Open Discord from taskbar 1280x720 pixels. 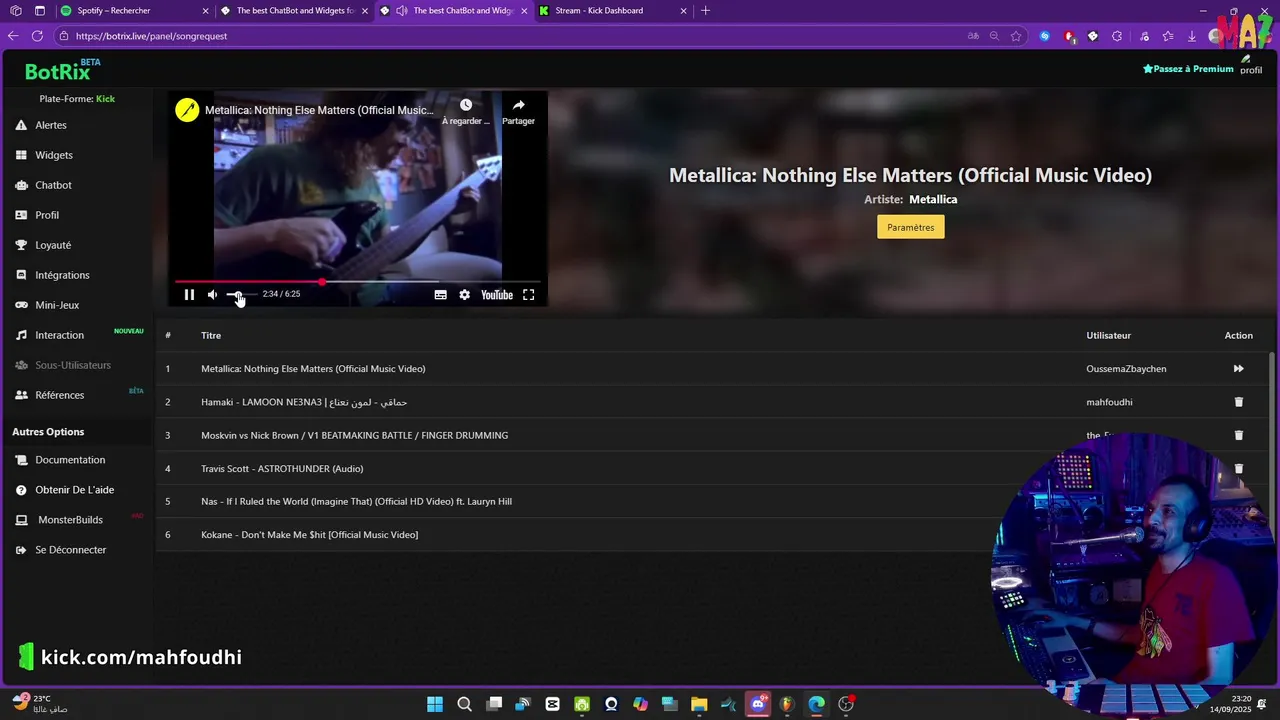click(758, 704)
